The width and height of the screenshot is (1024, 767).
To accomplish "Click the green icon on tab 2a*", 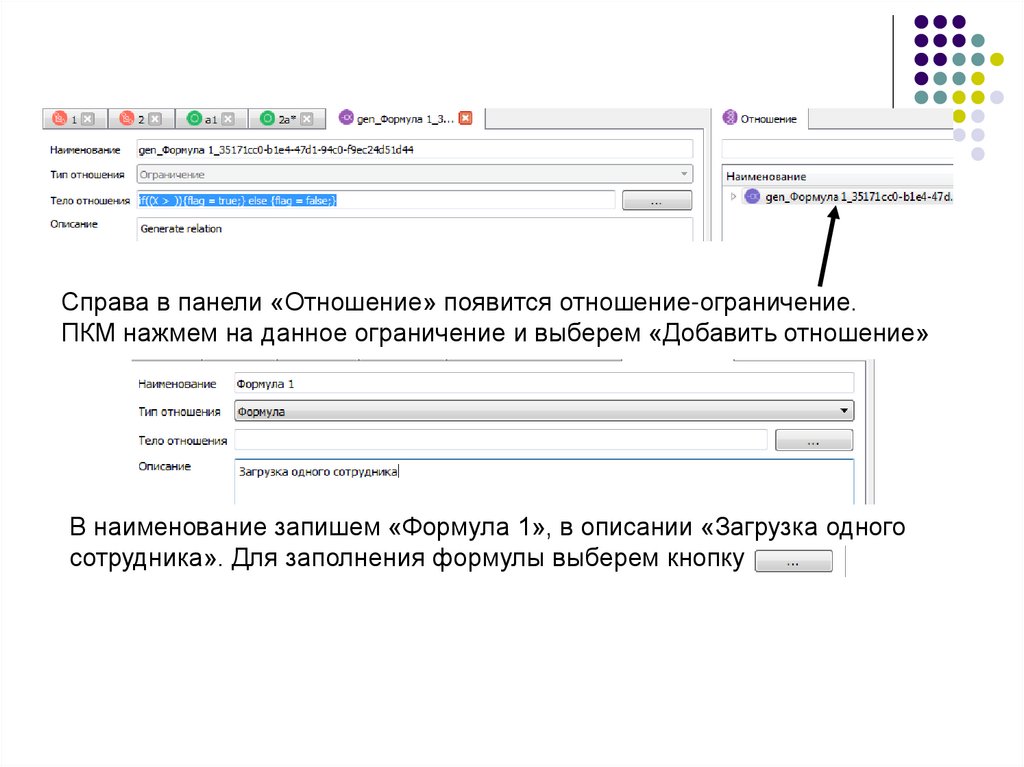I will 267,118.
